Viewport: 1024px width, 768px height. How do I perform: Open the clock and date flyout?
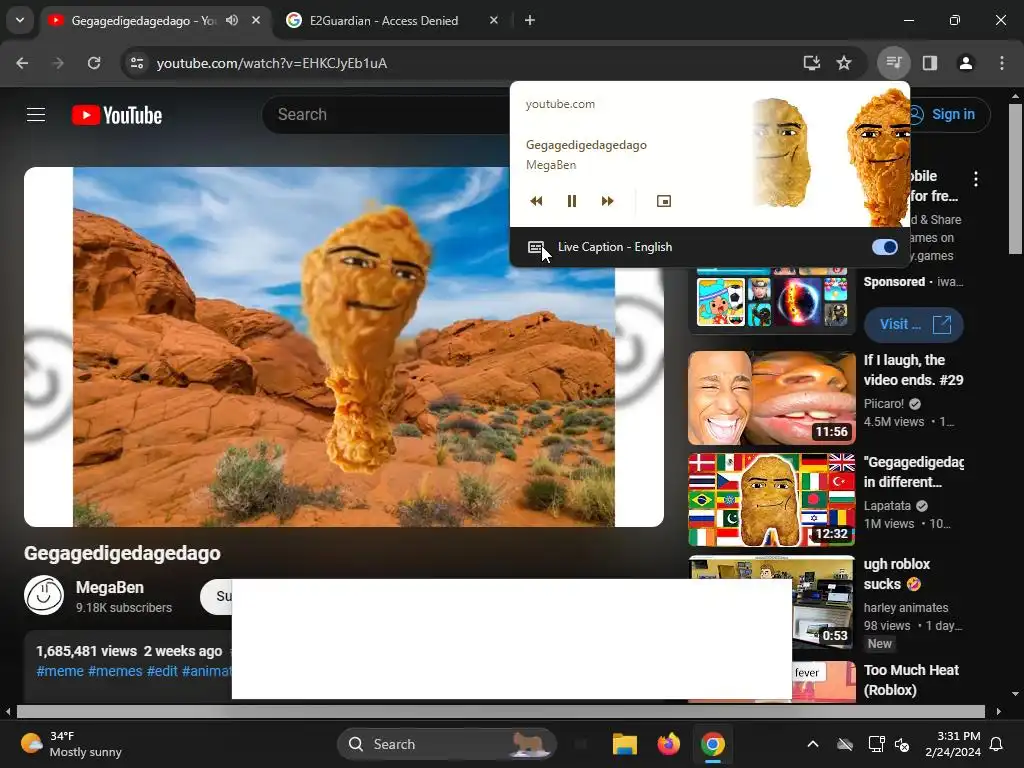[953, 744]
